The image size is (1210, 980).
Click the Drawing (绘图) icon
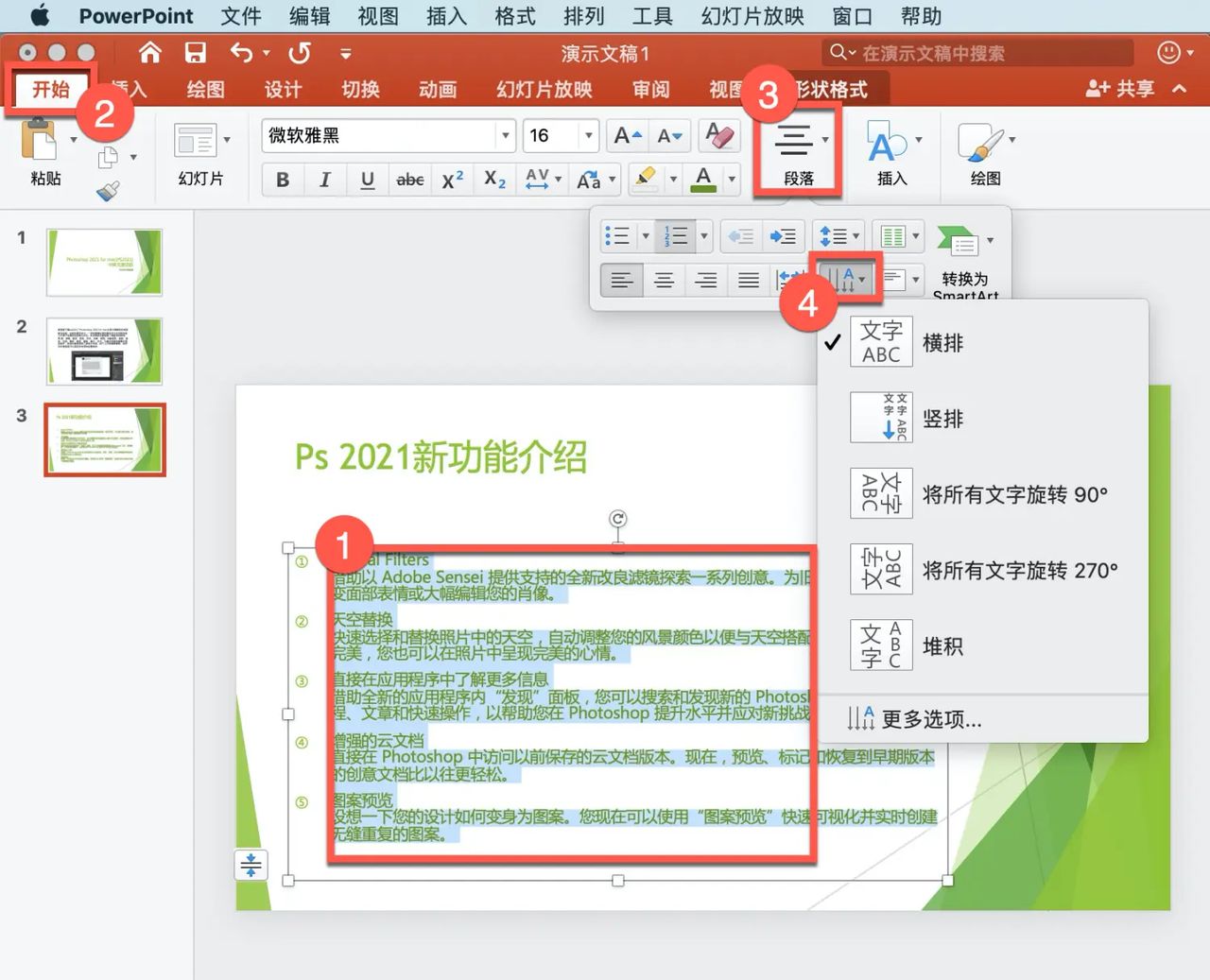click(979, 144)
